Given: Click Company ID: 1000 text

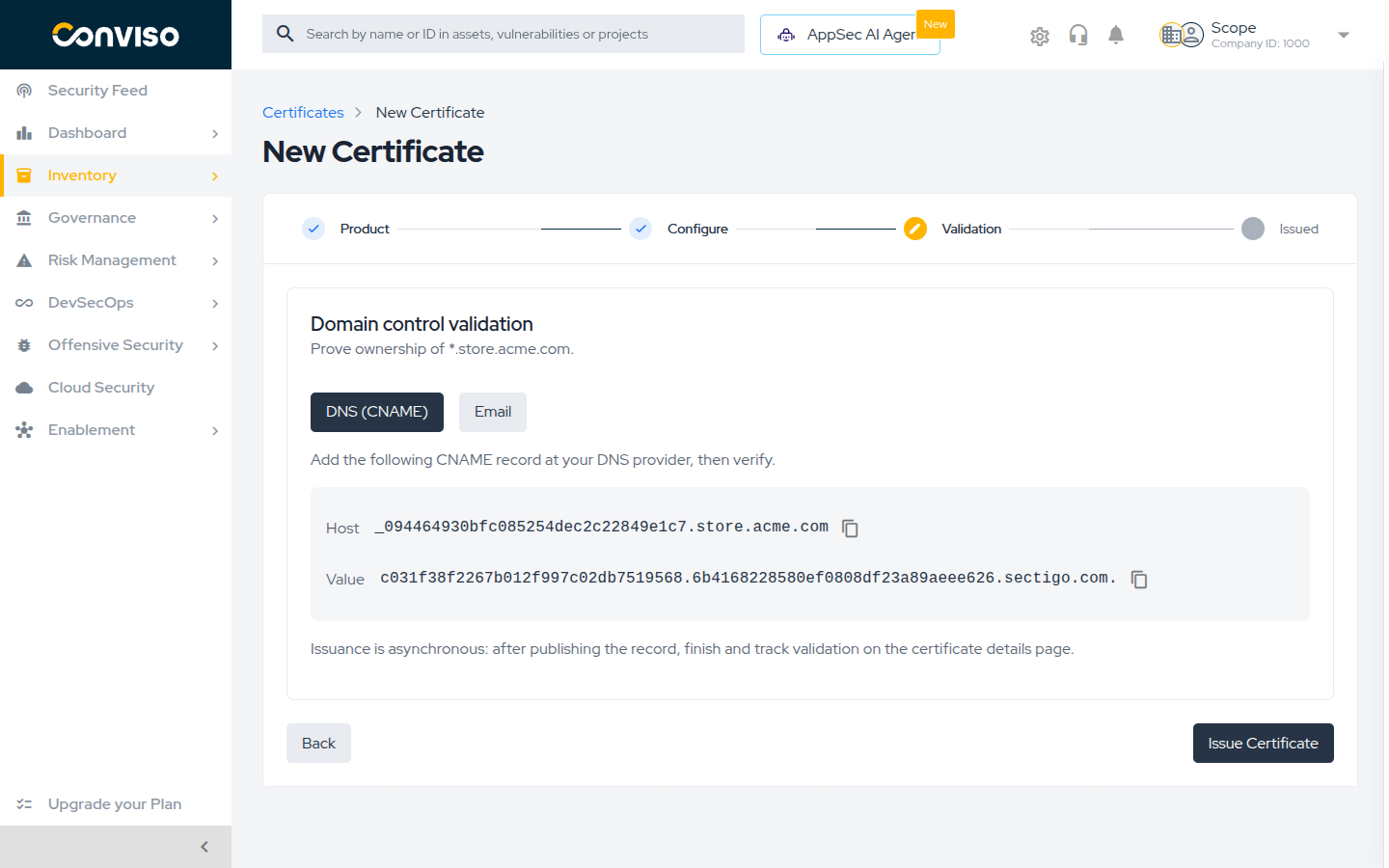Looking at the screenshot, I should [x=1261, y=43].
